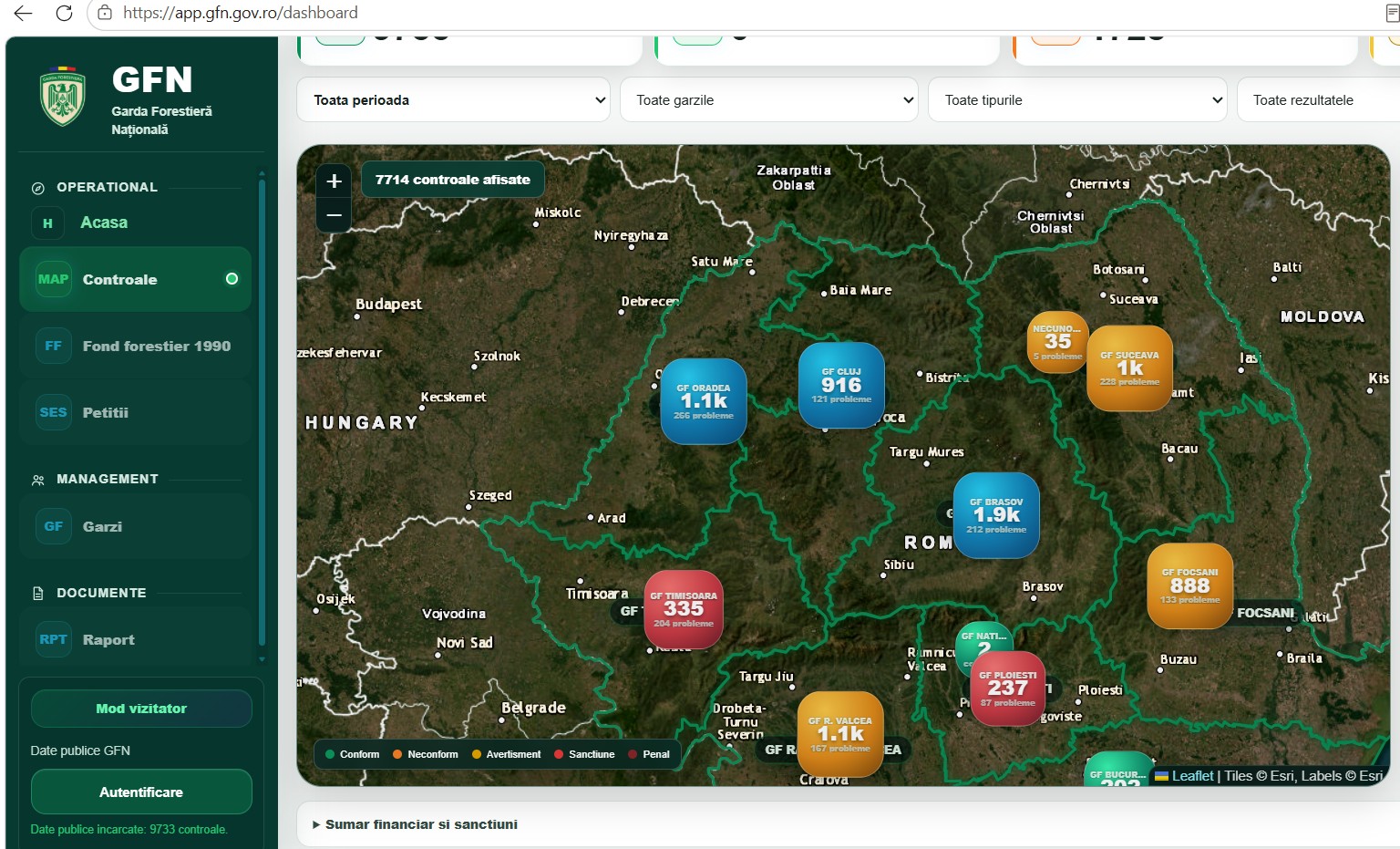Click the Conform green legend dot

point(329,754)
